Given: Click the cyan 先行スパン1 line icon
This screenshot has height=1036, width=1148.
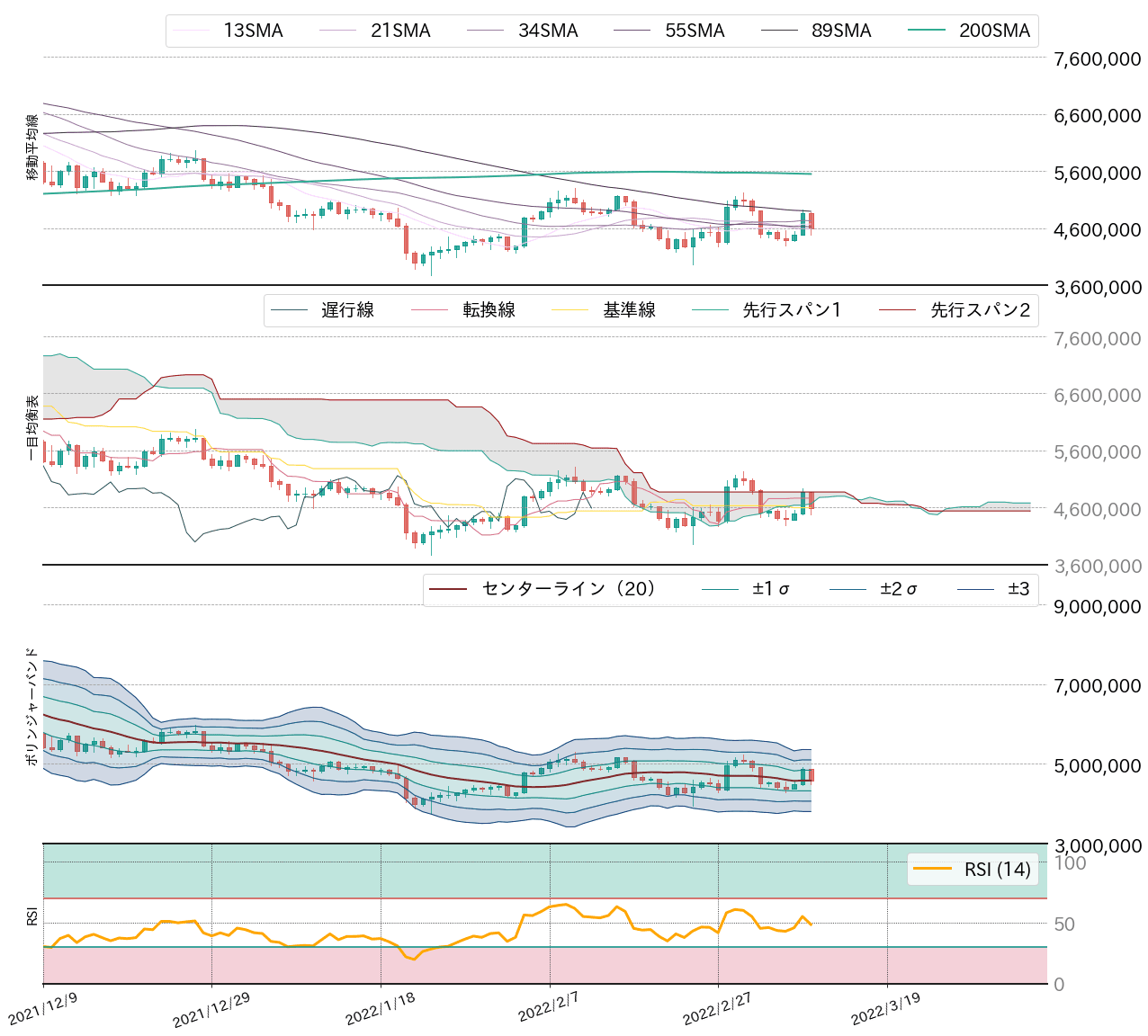Looking at the screenshot, I should coord(710,309).
